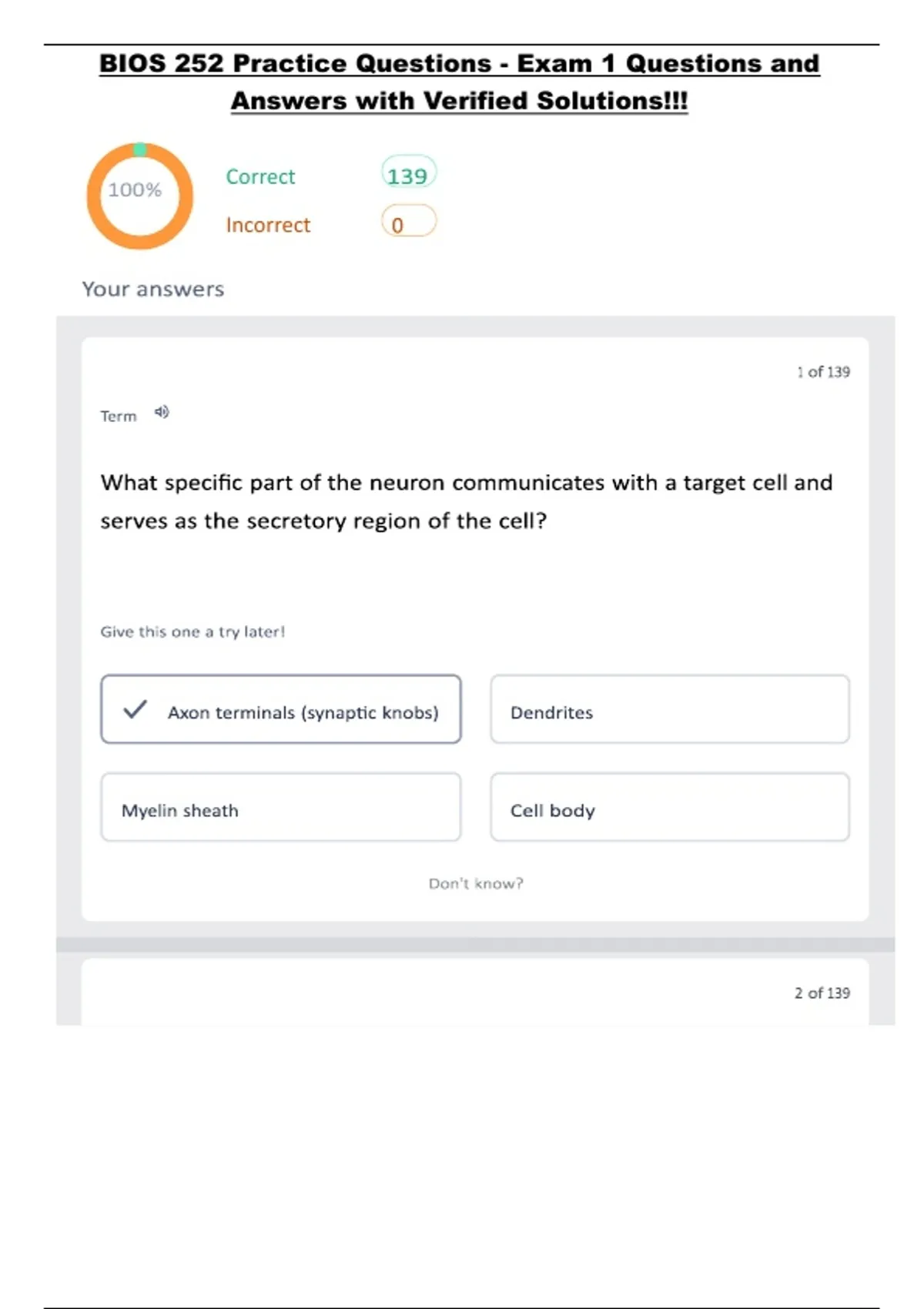This screenshot has width=924, height=1309.
Task: Click the "Don't know?" link
Action: (x=476, y=883)
